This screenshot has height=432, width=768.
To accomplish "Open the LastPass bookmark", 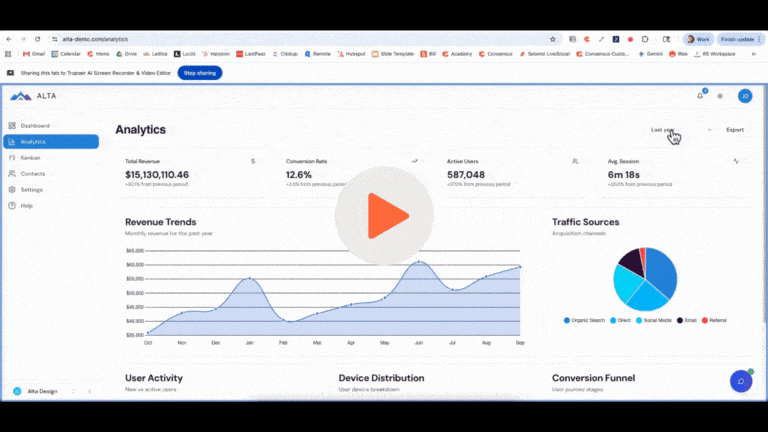I will pyautogui.click(x=251, y=54).
